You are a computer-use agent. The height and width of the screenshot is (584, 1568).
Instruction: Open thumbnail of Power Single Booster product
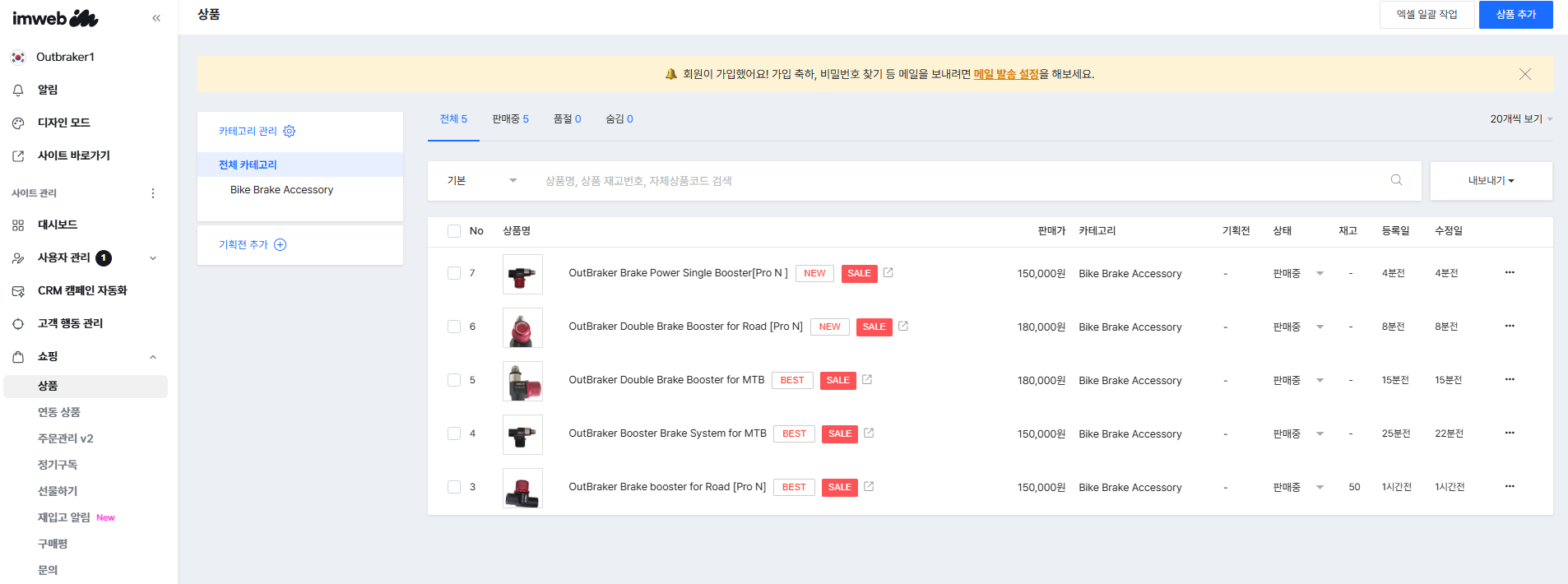(x=522, y=274)
